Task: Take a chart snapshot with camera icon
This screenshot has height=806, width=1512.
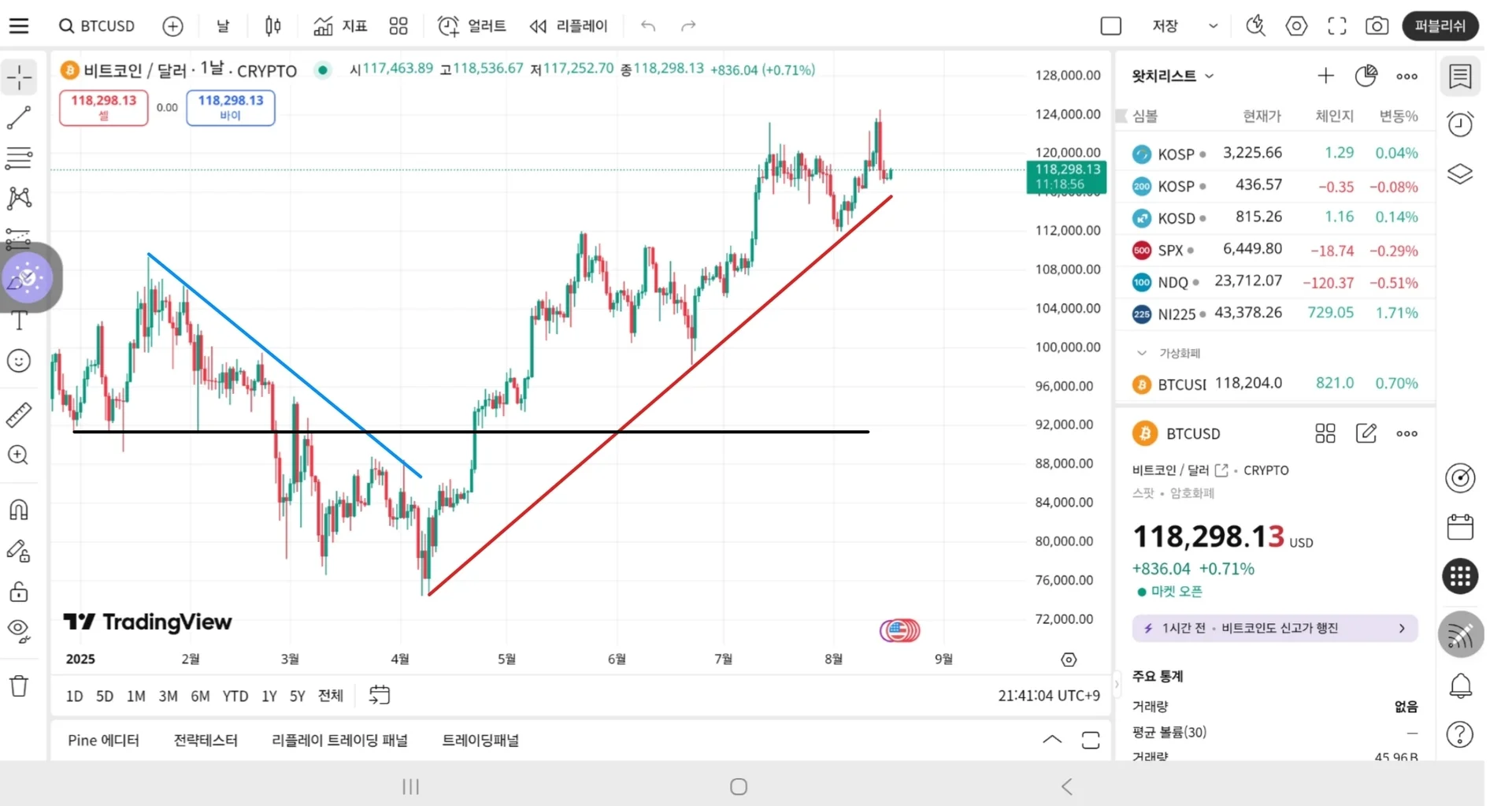Action: (1377, 26)
